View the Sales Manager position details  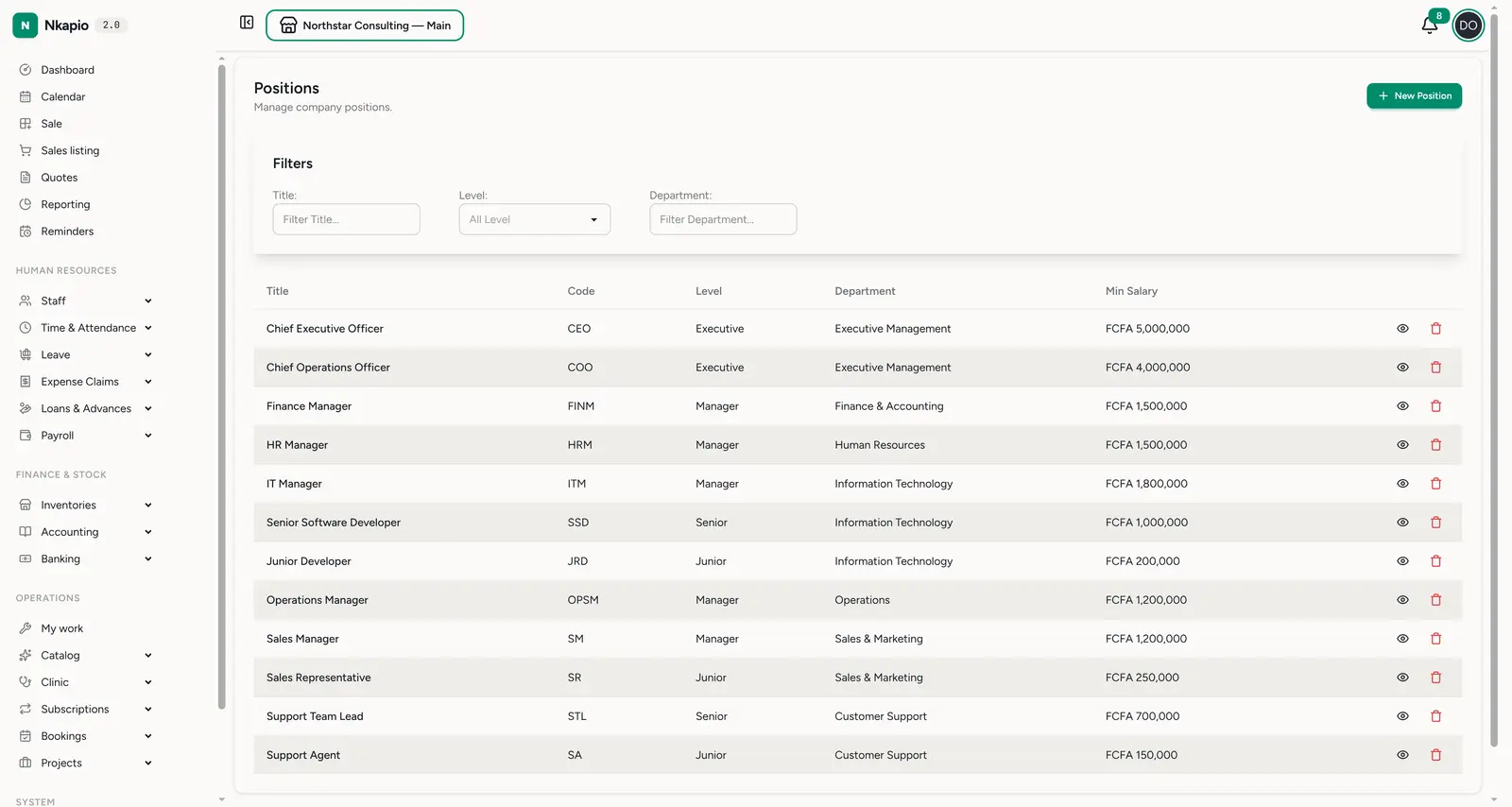tap(1402, 639)
